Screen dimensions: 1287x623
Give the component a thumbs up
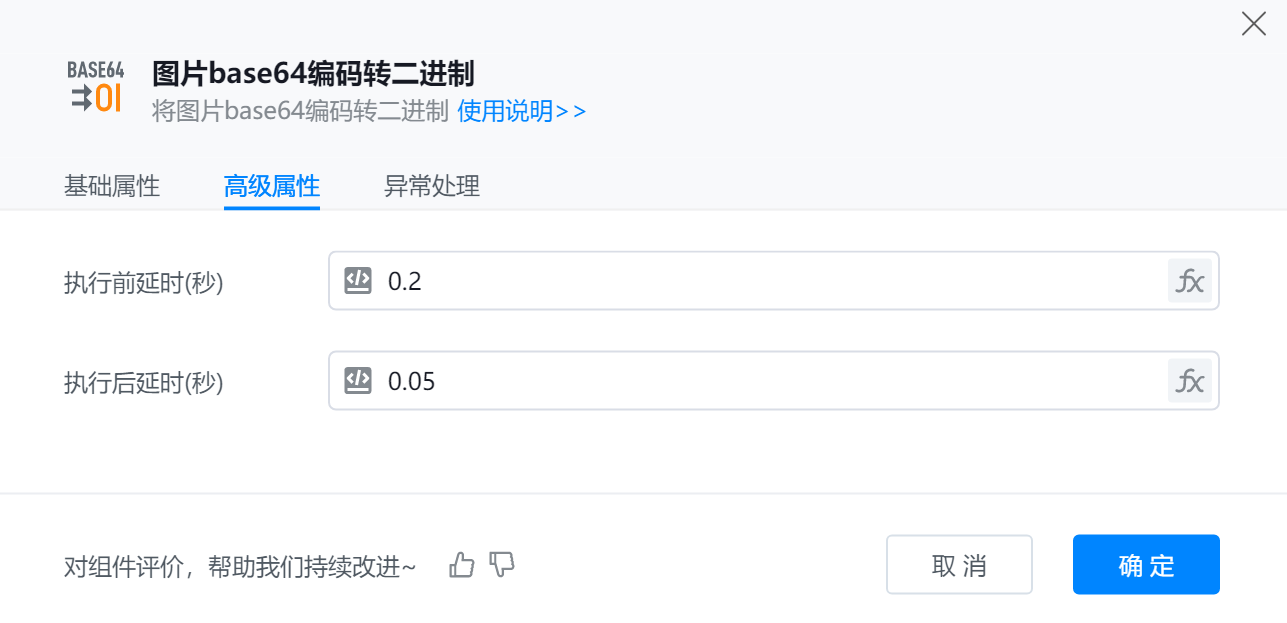[462, 565]
